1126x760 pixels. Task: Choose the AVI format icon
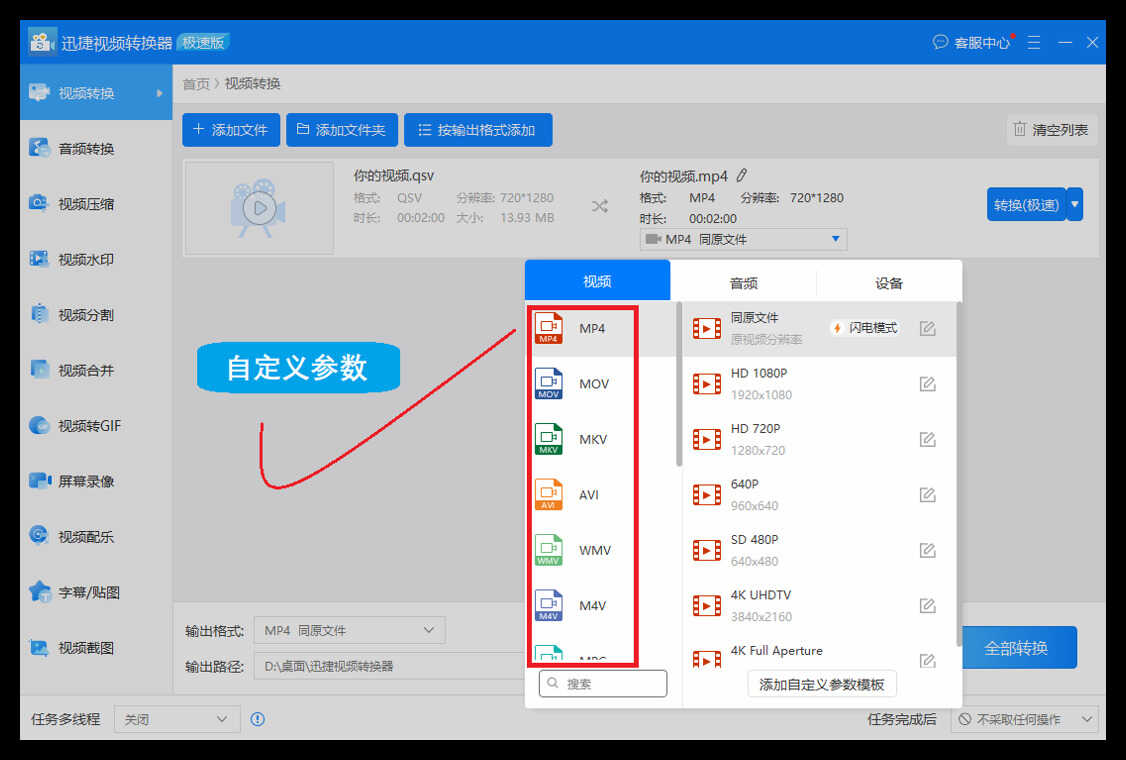[x=549, y=495]
